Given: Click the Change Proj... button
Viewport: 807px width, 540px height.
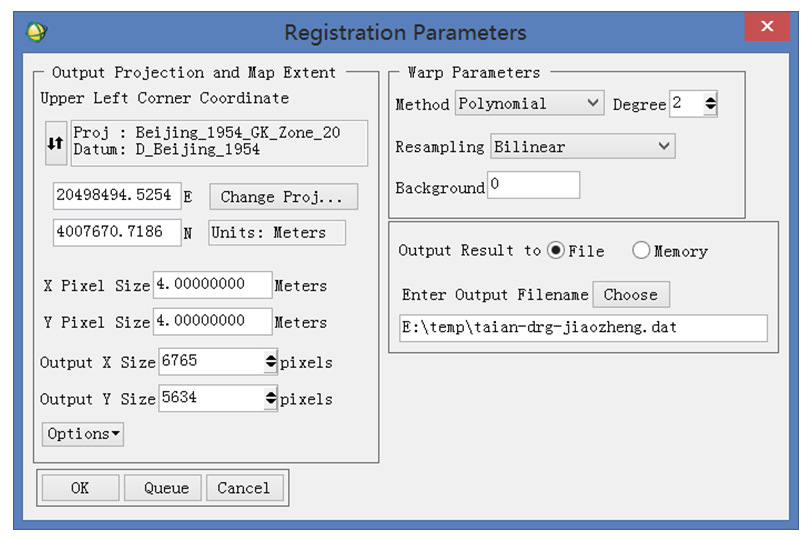Looking at the screenshot, I should 283,197.
